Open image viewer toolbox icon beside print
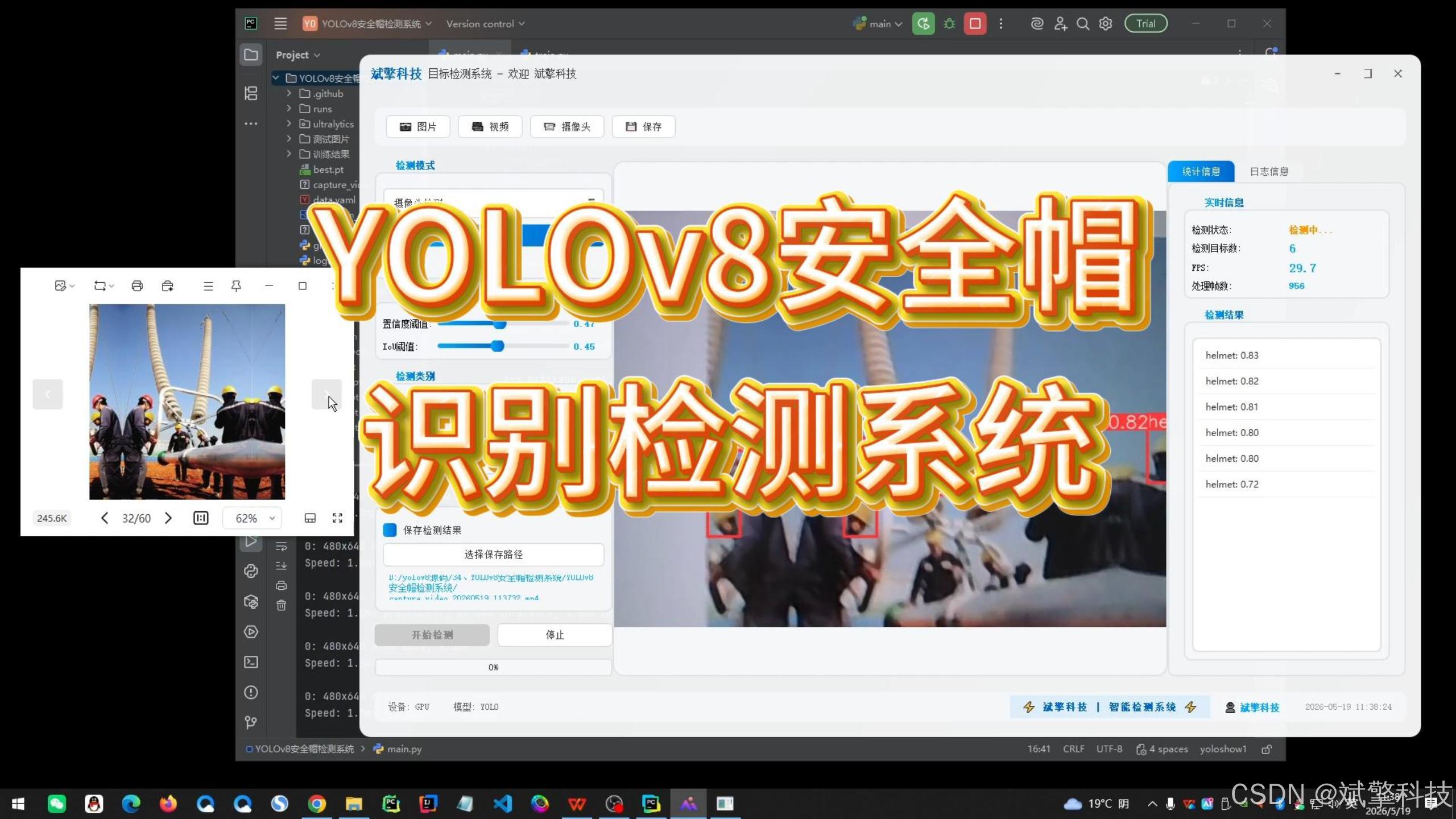This screenshot has height=819, width=1456. pos(167,286)
